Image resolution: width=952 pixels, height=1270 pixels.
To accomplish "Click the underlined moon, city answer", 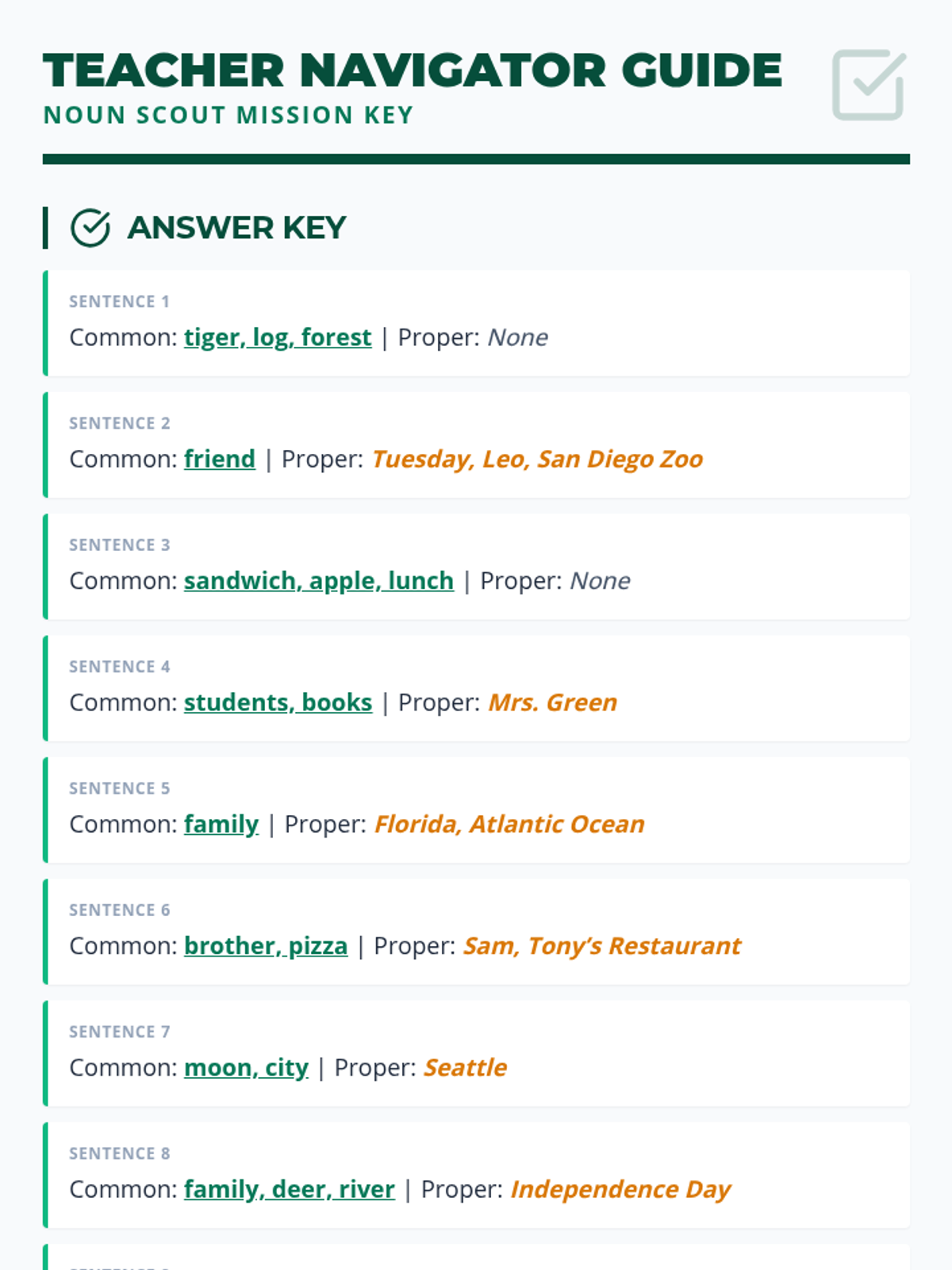I will pos(246,1068).
